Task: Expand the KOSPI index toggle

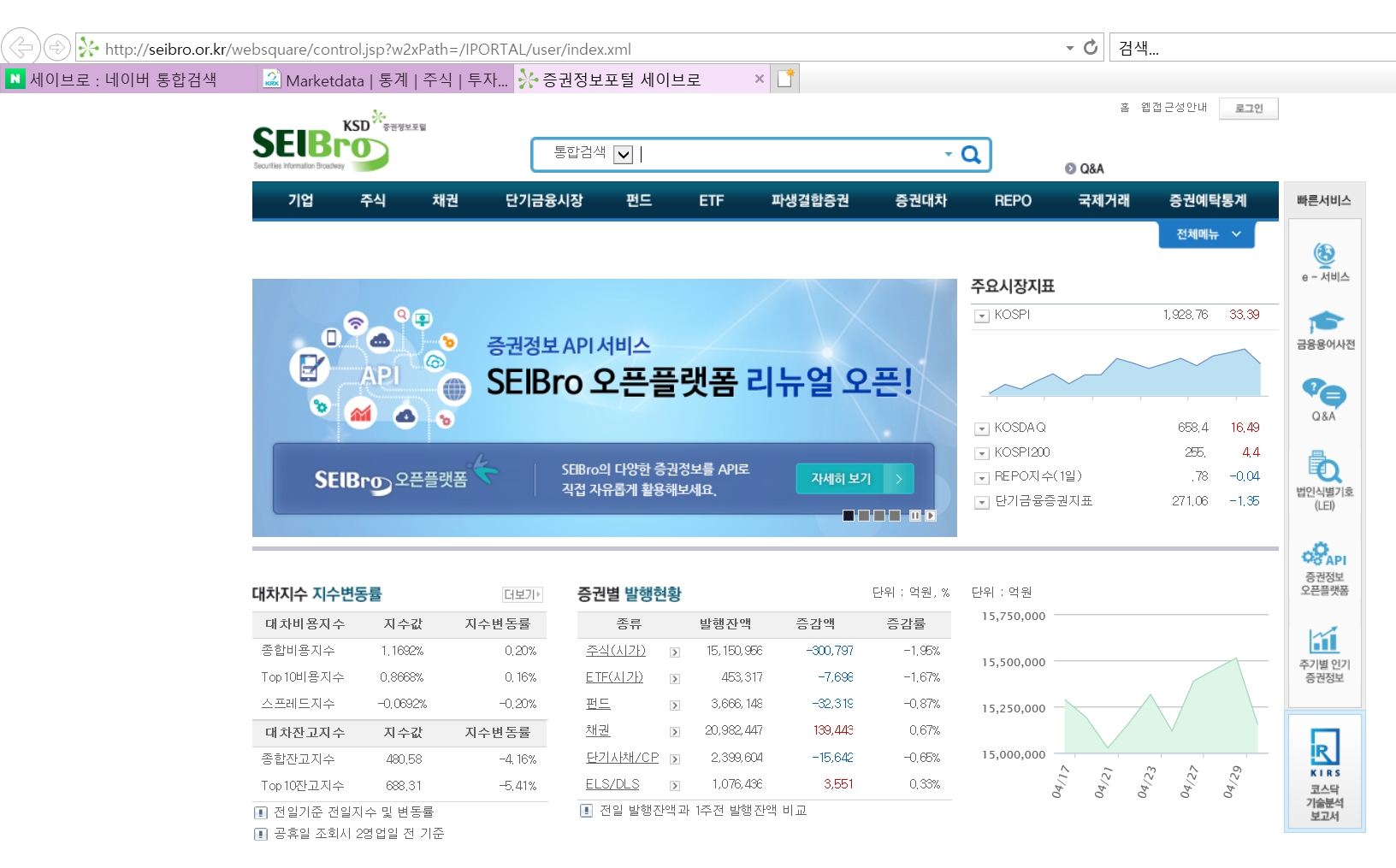Action: (982, 316)
